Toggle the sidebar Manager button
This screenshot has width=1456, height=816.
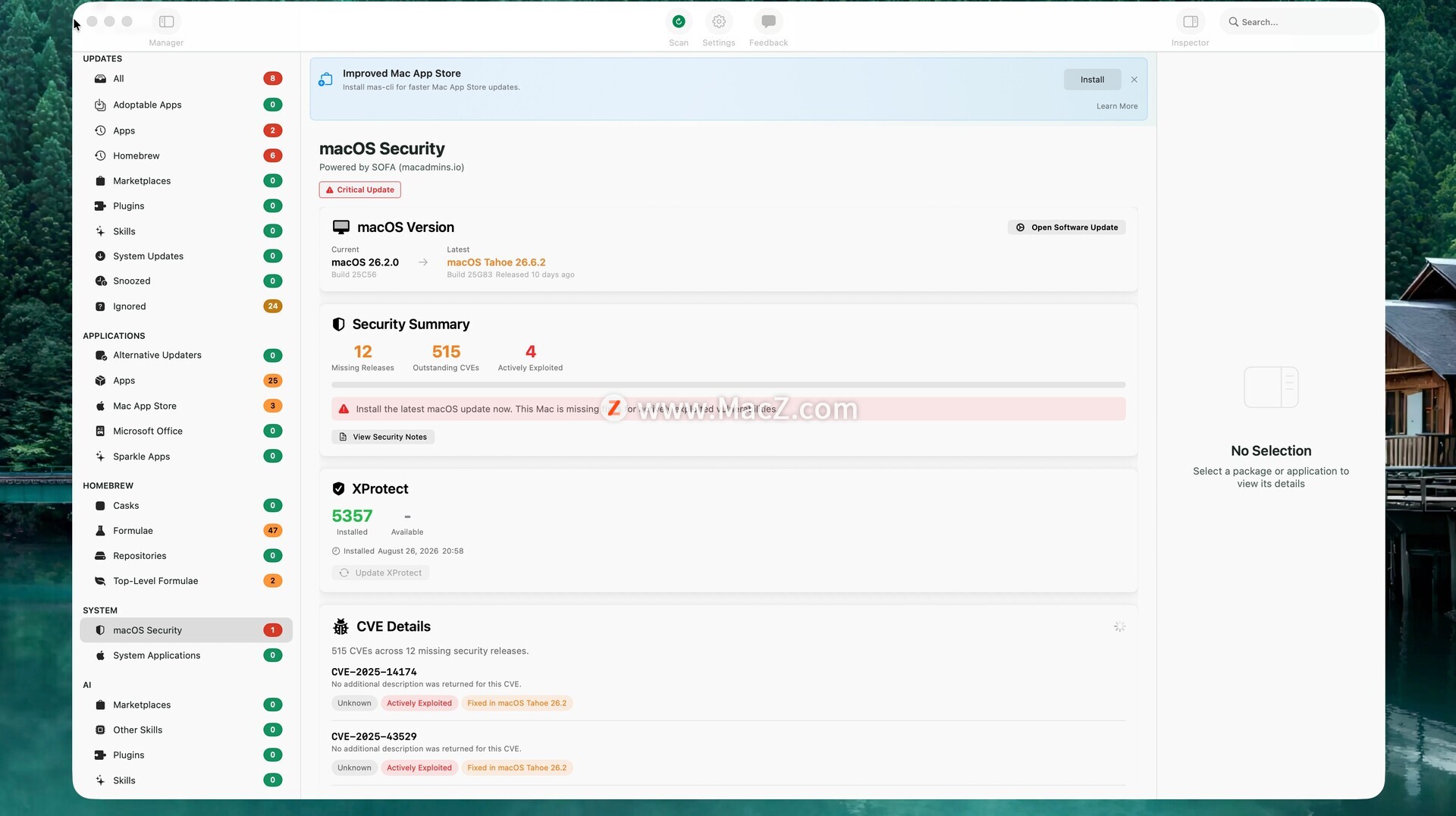click(x=167, y=22)
